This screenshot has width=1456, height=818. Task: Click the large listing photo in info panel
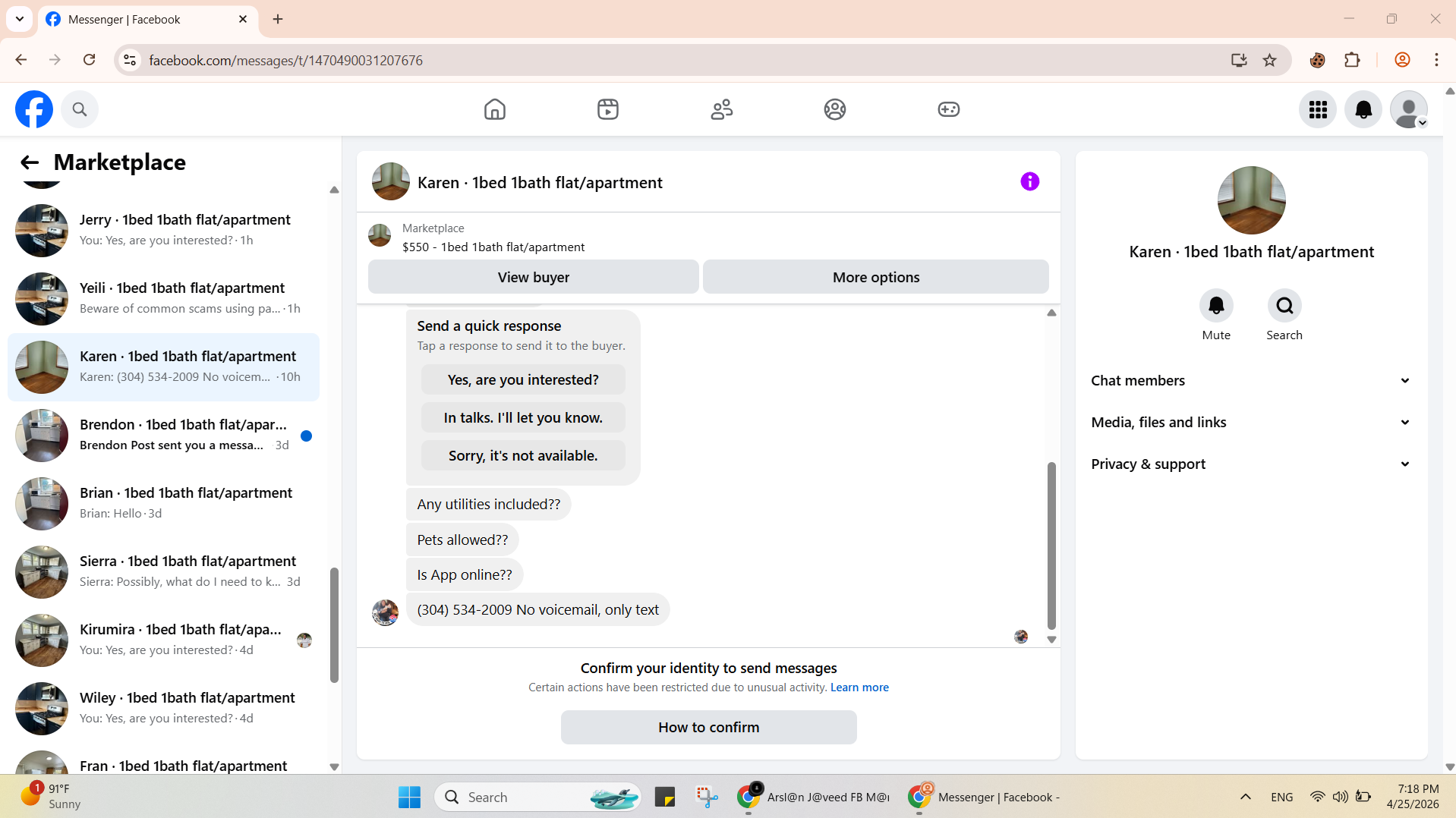[1251, 200]
